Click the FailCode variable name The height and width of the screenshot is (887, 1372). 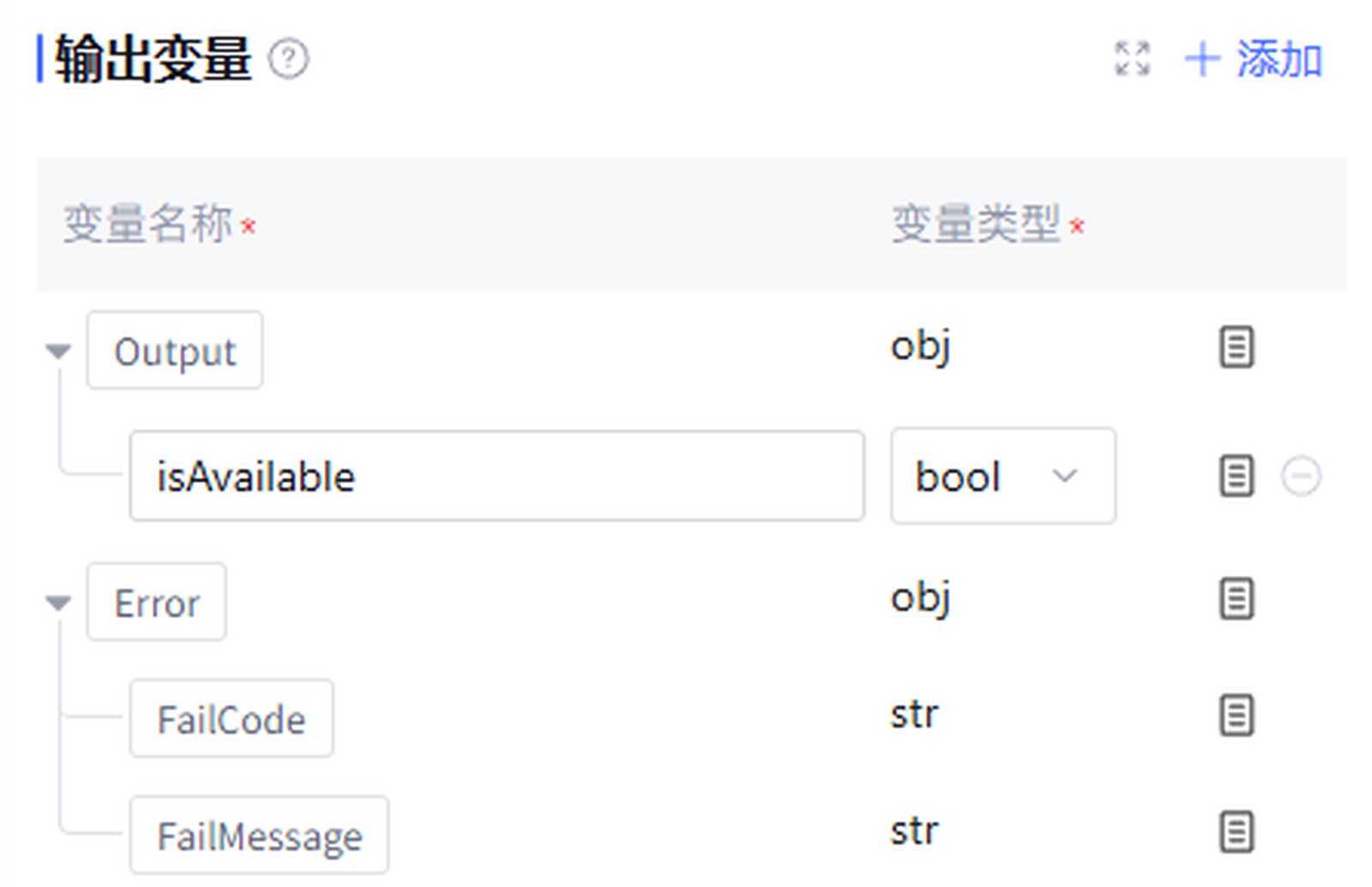point(232,719)
